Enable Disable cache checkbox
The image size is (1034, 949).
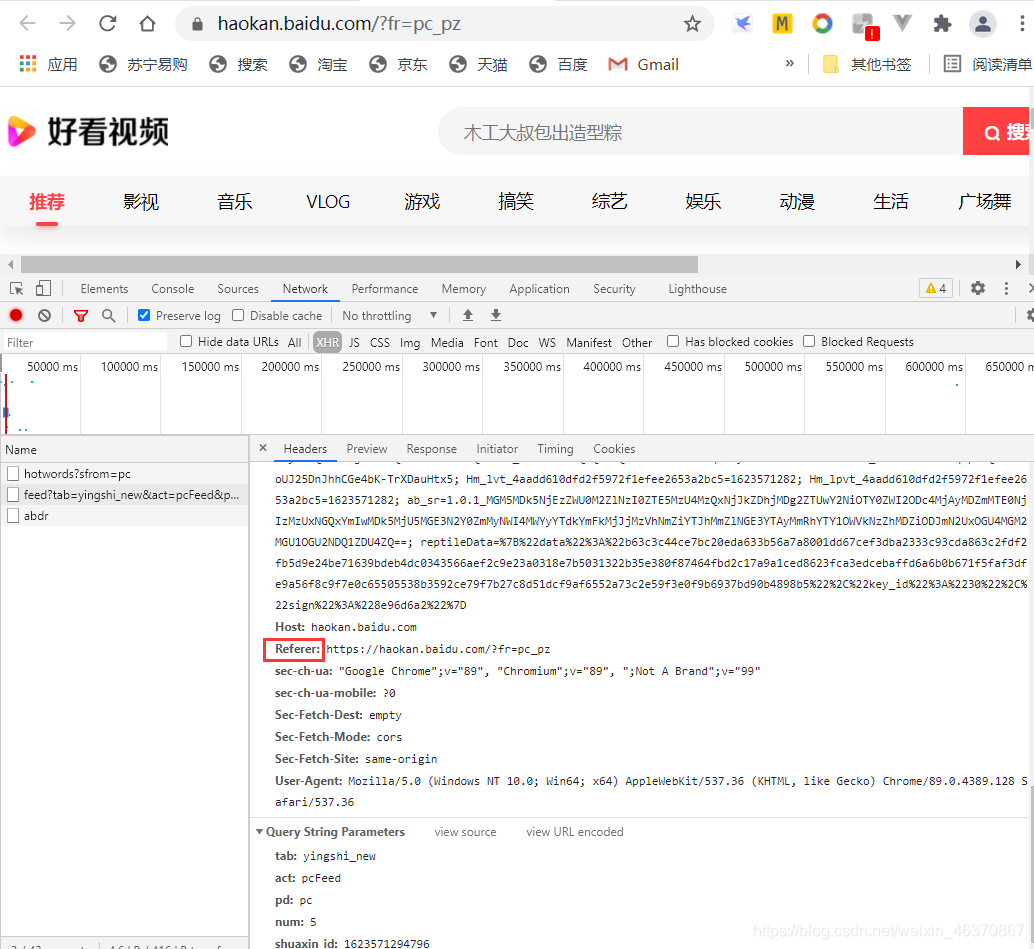point(238,315)
